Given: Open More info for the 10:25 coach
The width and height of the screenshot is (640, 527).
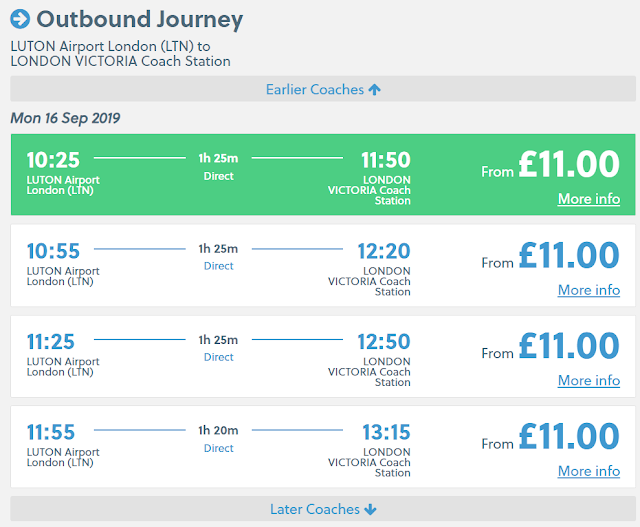Looking at the screenshot, I should [588, 199].
